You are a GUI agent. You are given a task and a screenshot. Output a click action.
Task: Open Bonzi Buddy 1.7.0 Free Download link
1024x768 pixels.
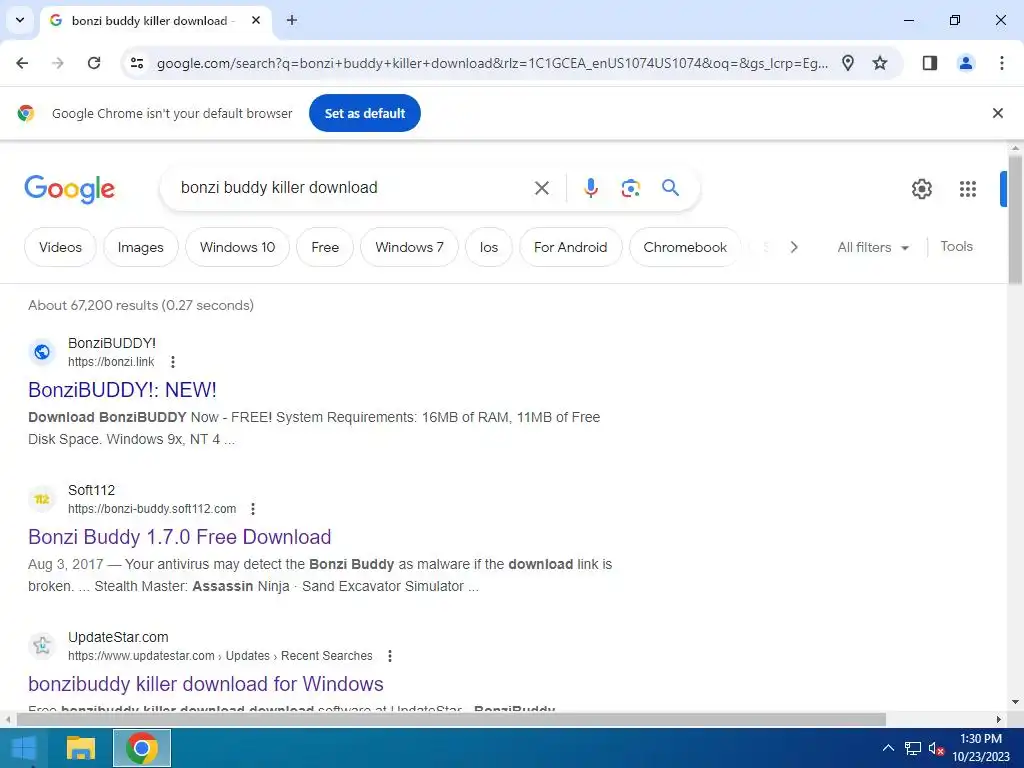coord(180,537)
